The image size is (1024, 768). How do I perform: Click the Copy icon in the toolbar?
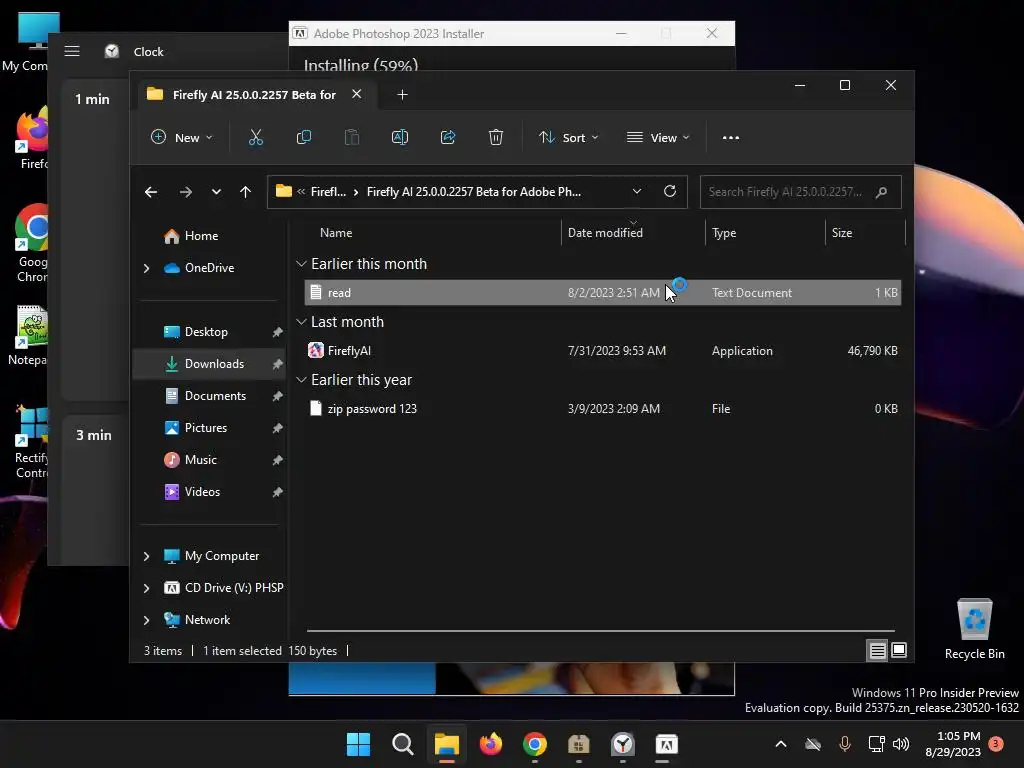click(x=304, y=137)
